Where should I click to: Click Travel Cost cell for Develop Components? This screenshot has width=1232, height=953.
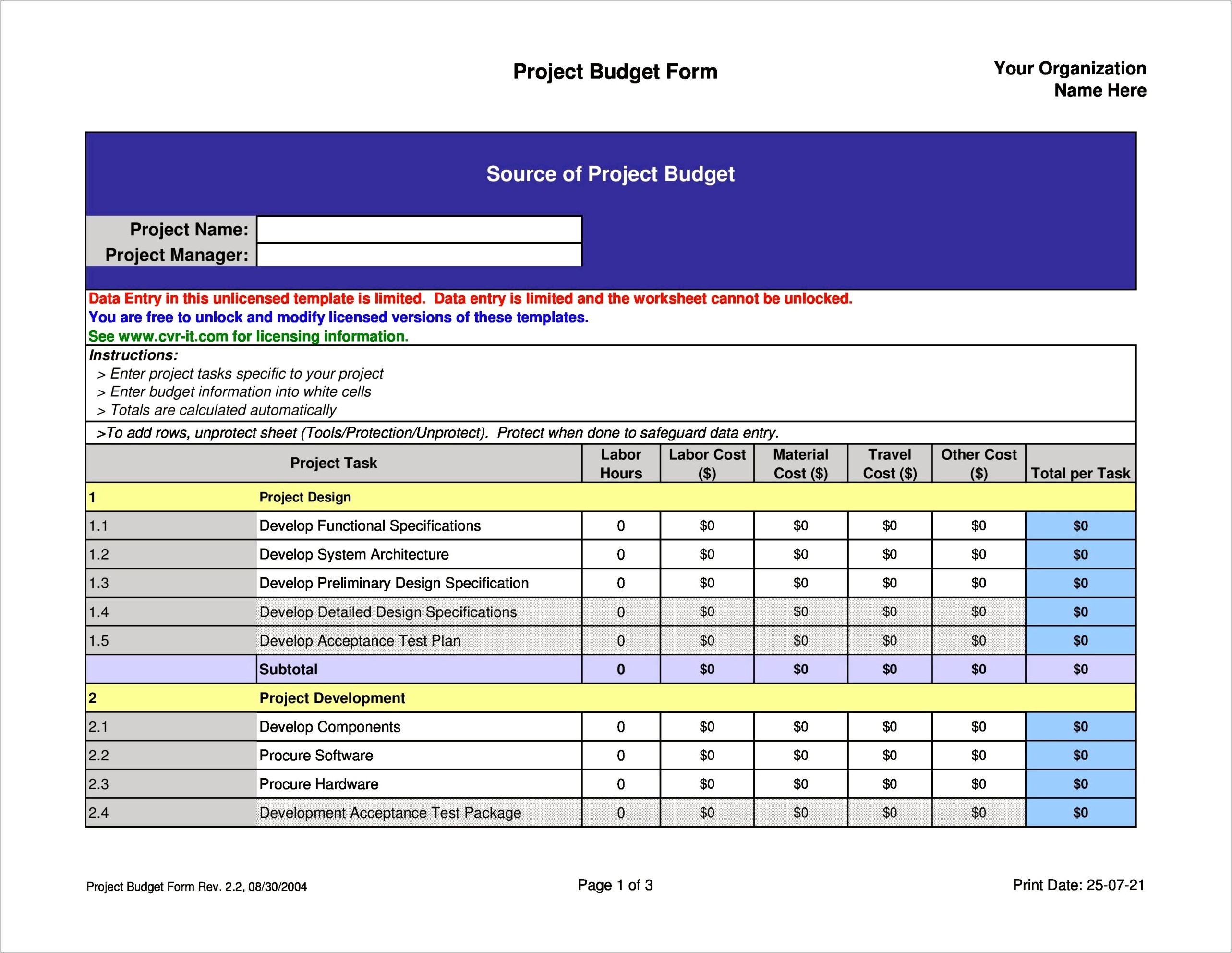click(890, 727)
